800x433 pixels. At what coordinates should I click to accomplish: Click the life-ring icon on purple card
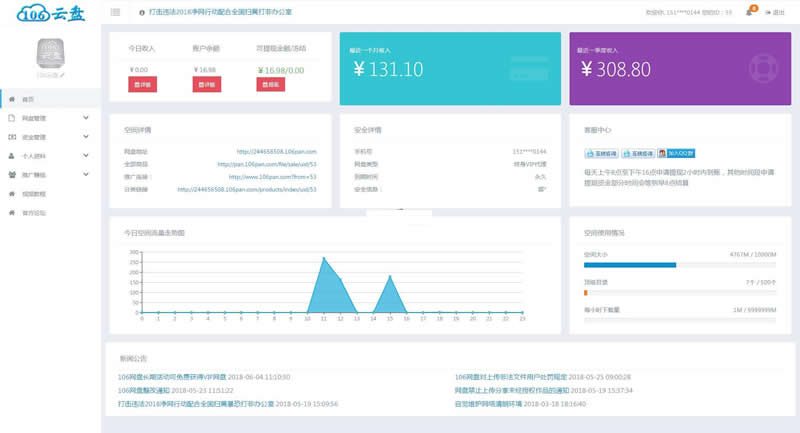pyautogui.click(x=762, y=69)
